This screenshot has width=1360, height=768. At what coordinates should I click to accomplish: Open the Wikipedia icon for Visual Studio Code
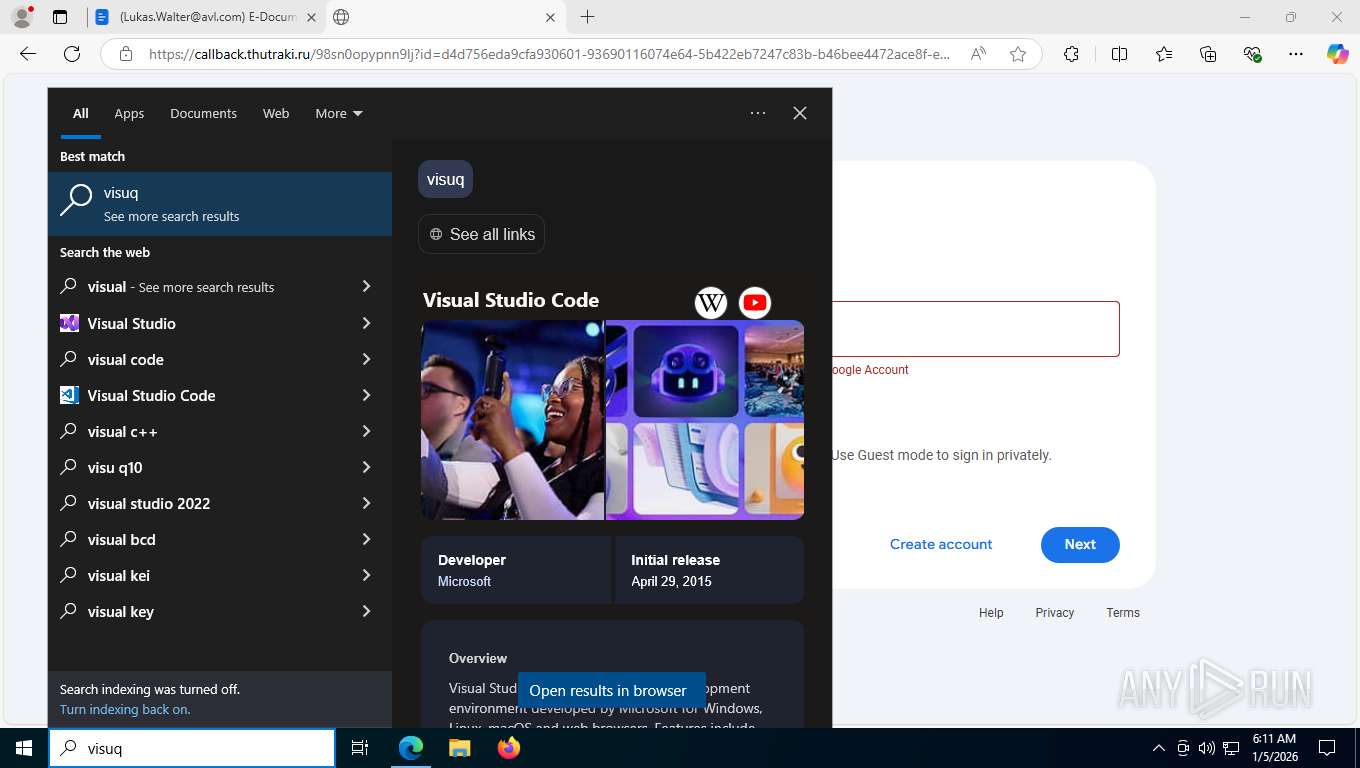711,302
